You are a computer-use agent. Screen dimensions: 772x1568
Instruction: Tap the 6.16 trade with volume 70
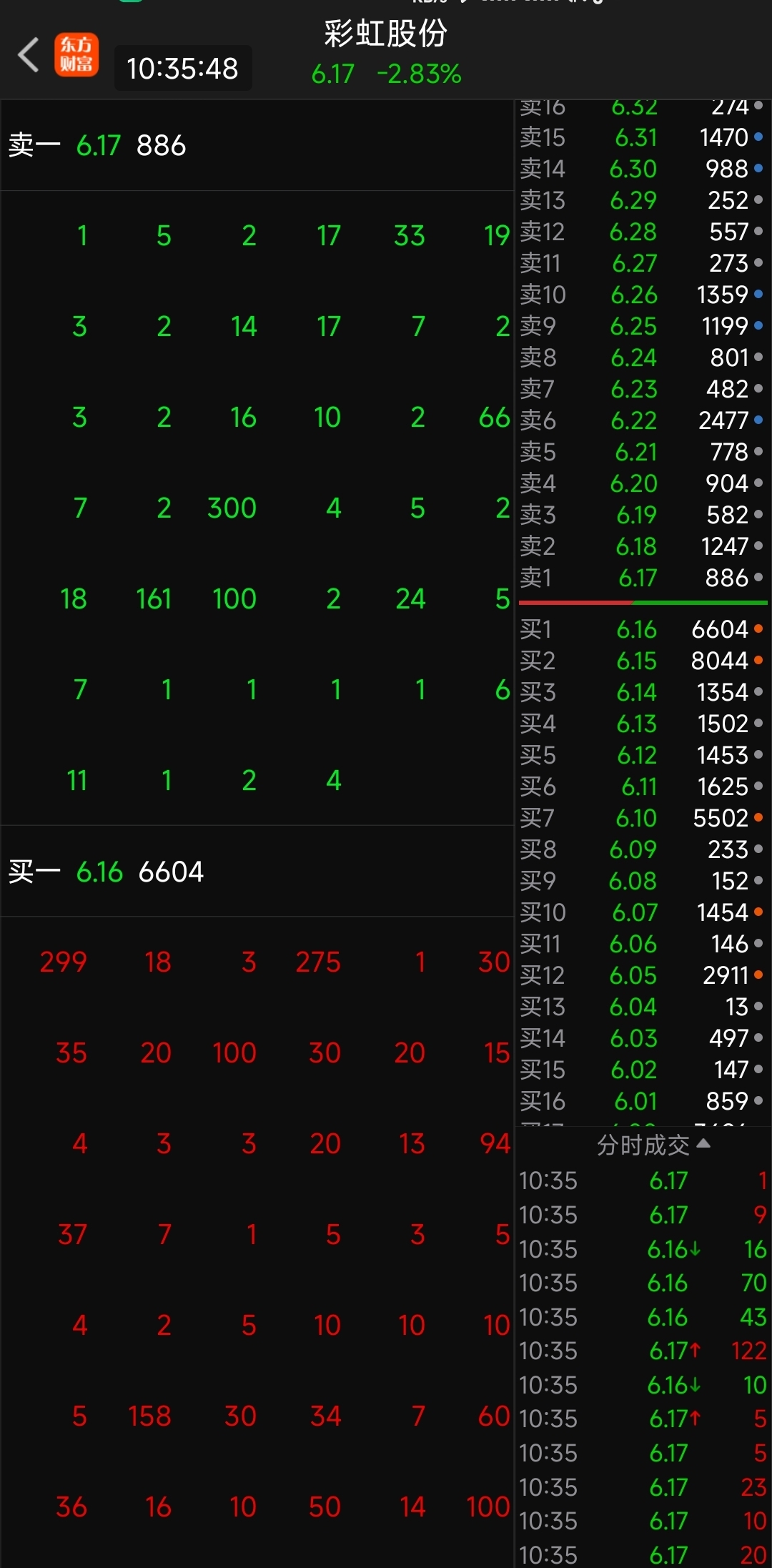tap(643, 1283)
